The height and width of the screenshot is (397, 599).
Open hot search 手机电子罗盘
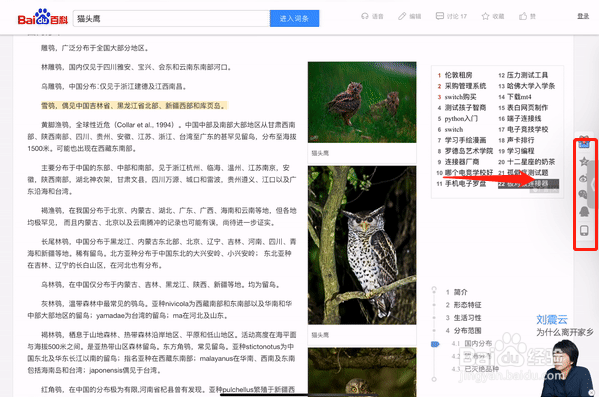[465, 184]
